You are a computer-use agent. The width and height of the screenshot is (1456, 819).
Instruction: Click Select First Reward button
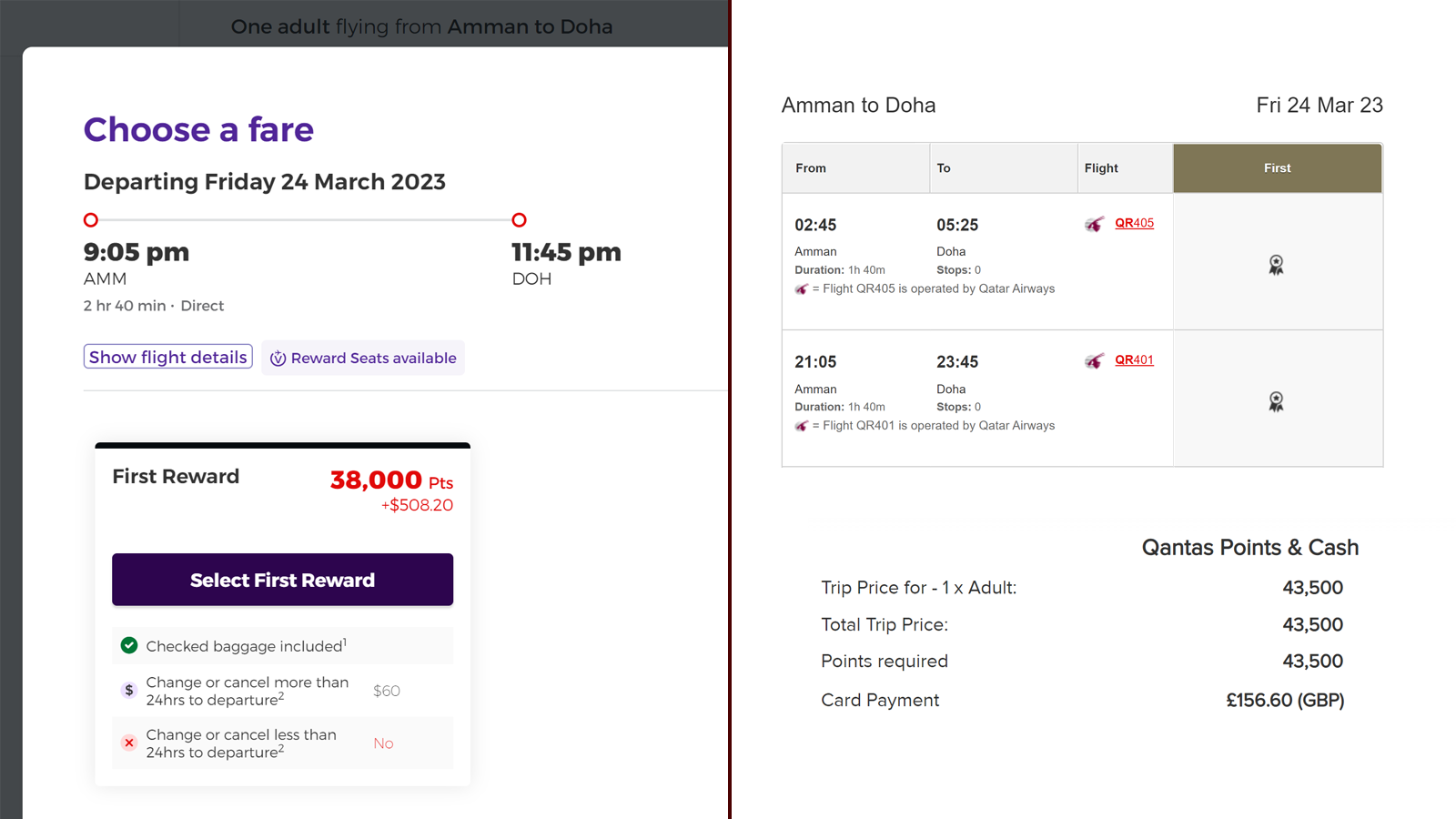282,580
